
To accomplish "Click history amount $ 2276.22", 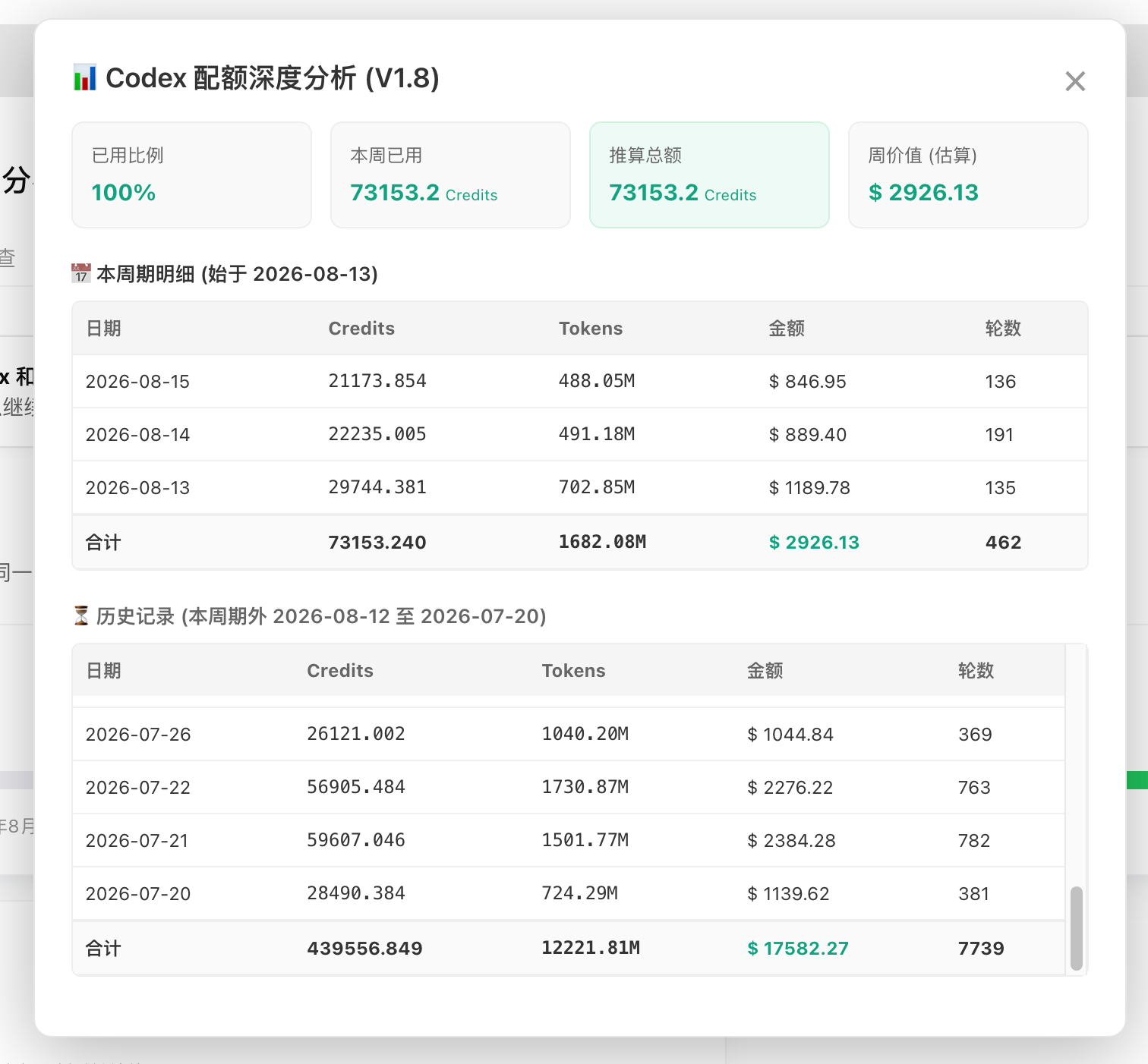I will click(x=790, y=788).
